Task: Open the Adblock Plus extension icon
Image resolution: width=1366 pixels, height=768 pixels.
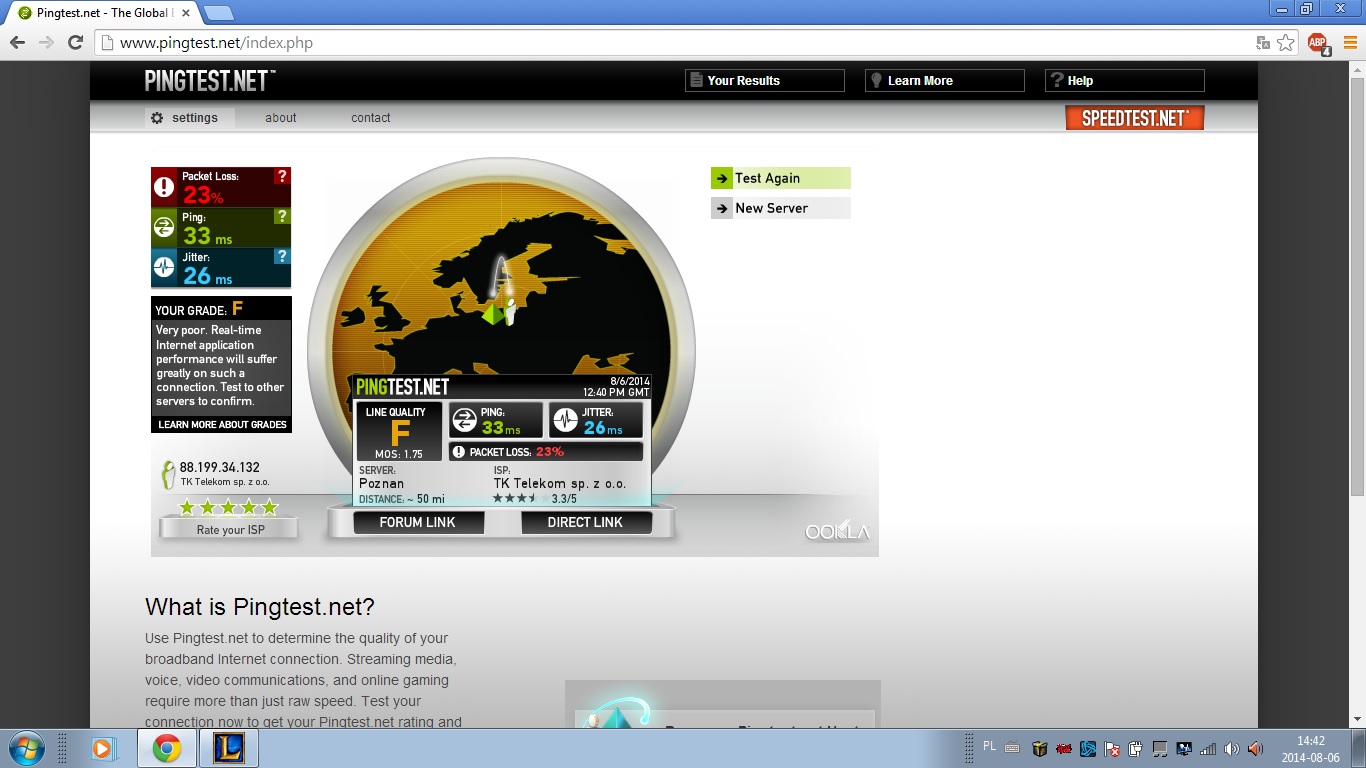Action: tap(1318, 43)
